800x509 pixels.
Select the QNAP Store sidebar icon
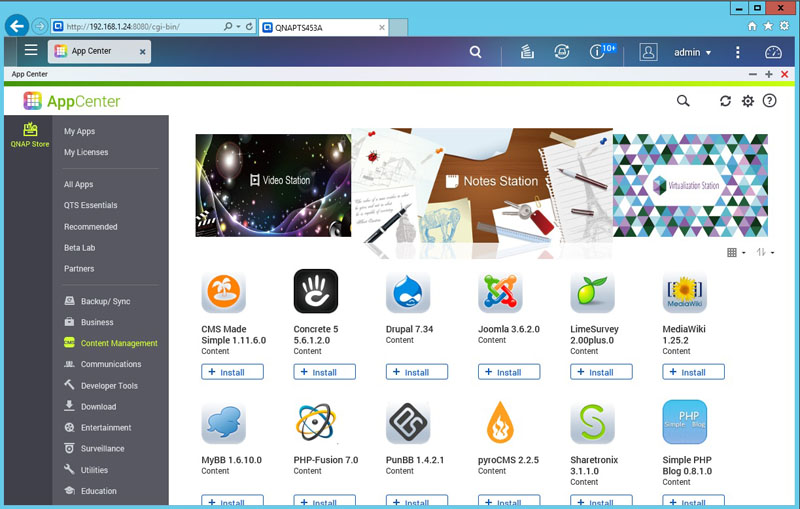30,135
